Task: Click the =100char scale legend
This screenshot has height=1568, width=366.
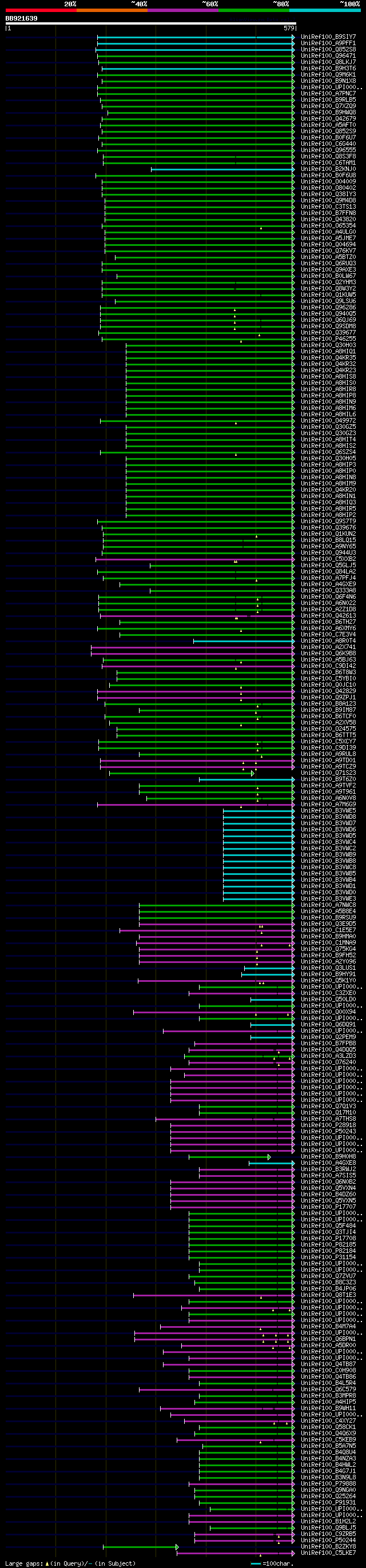Action: pyautogui.click(x=272, y=1564)
